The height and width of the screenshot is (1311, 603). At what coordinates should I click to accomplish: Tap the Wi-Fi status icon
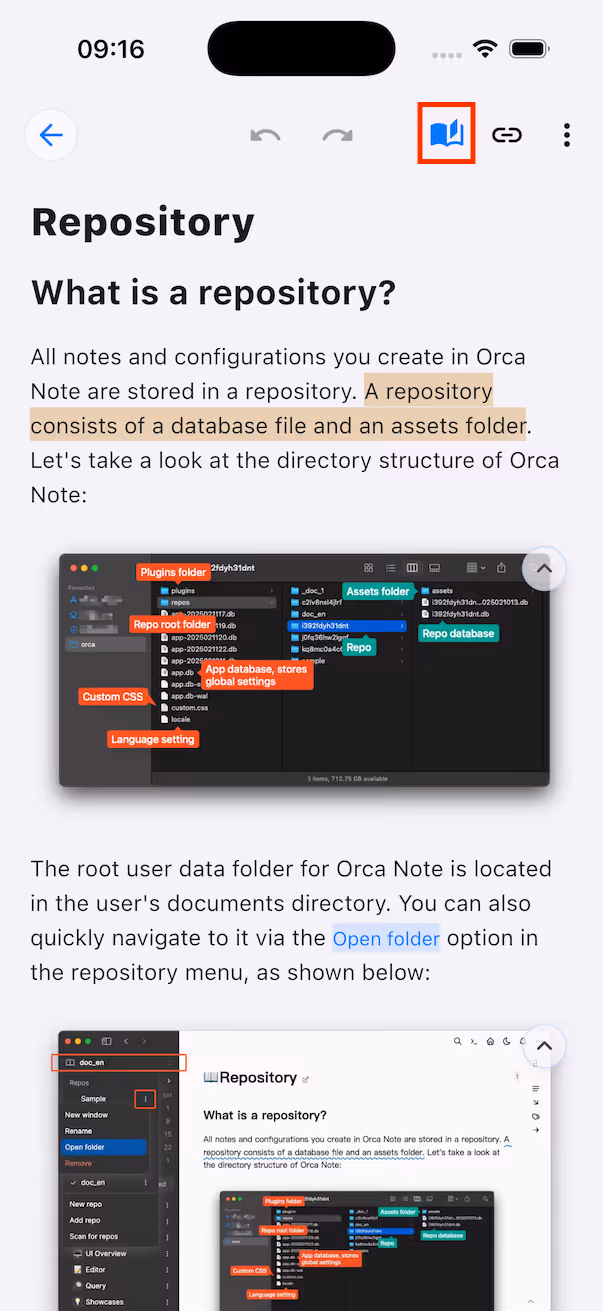tap(486, 49)
